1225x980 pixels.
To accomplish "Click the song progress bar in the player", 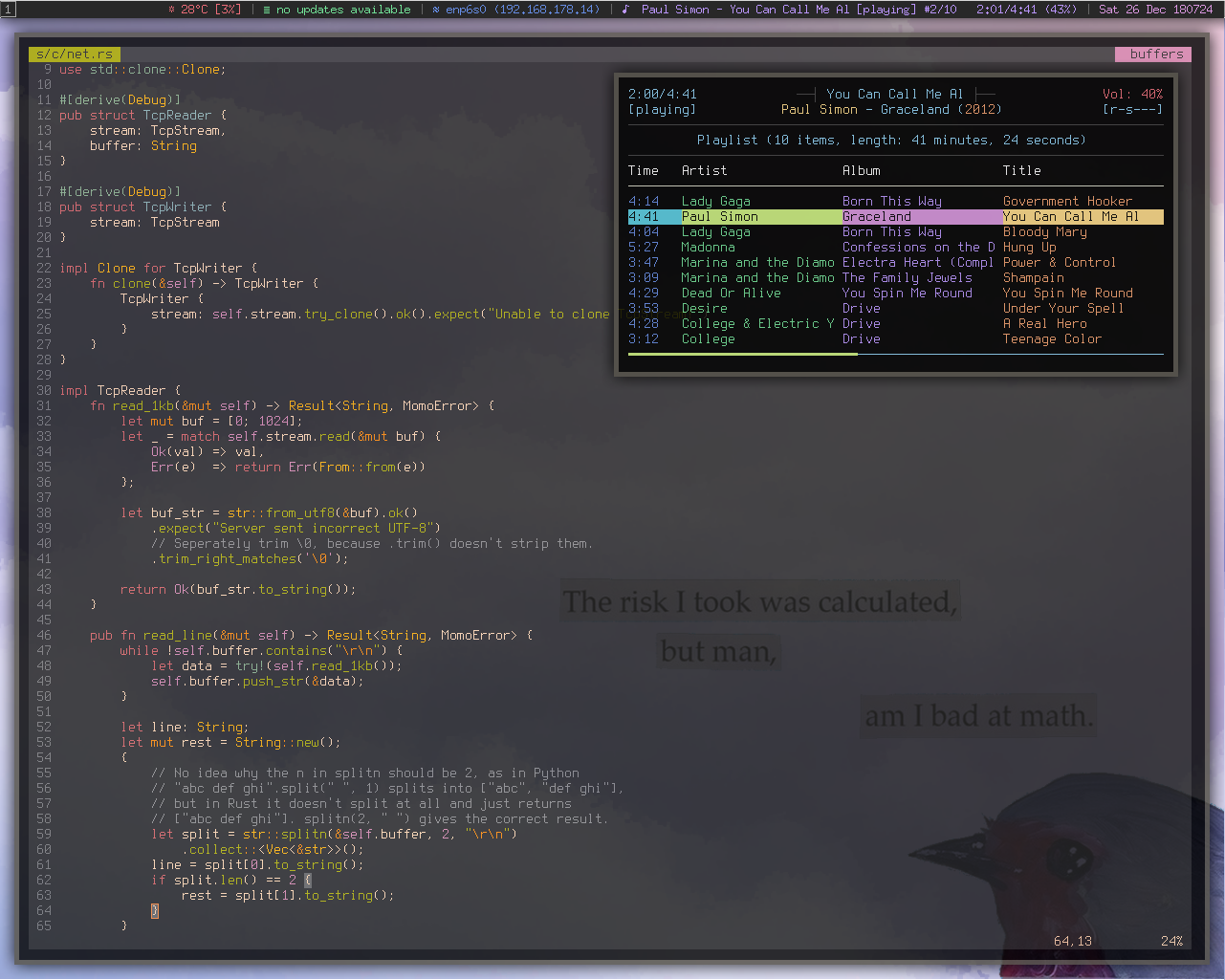I will click(x=895, y=354).
